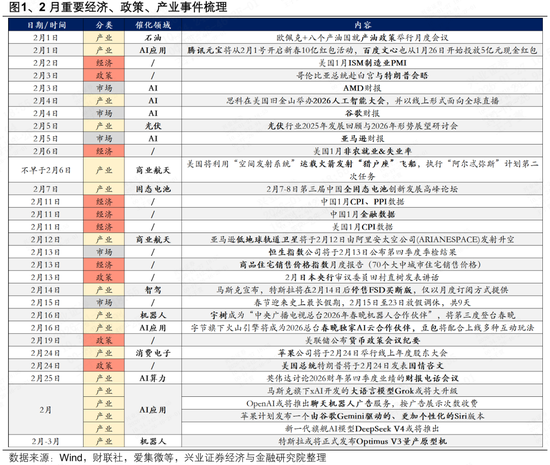Screen dimensions: 550x465
Task: Select the AI算力 domain cell
Action: [153, 379]
